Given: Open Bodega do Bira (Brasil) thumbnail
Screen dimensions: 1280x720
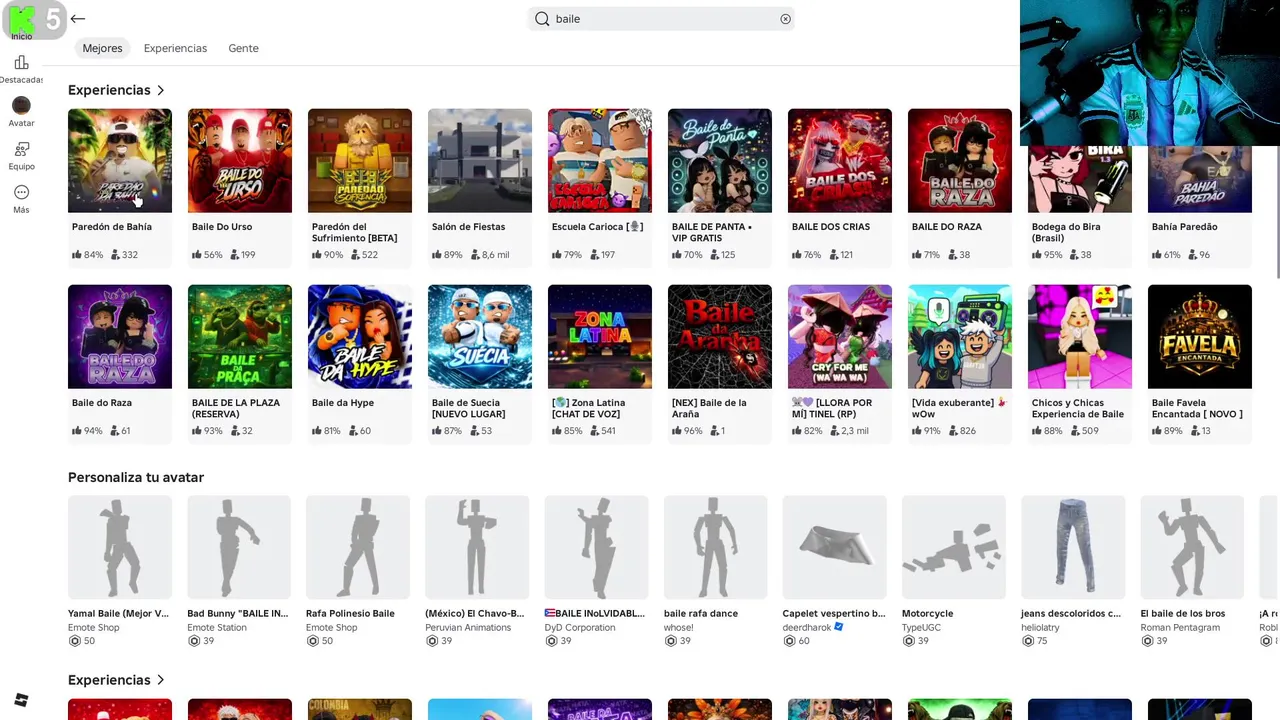Looking at the screenshot, I should point(1080,180).
